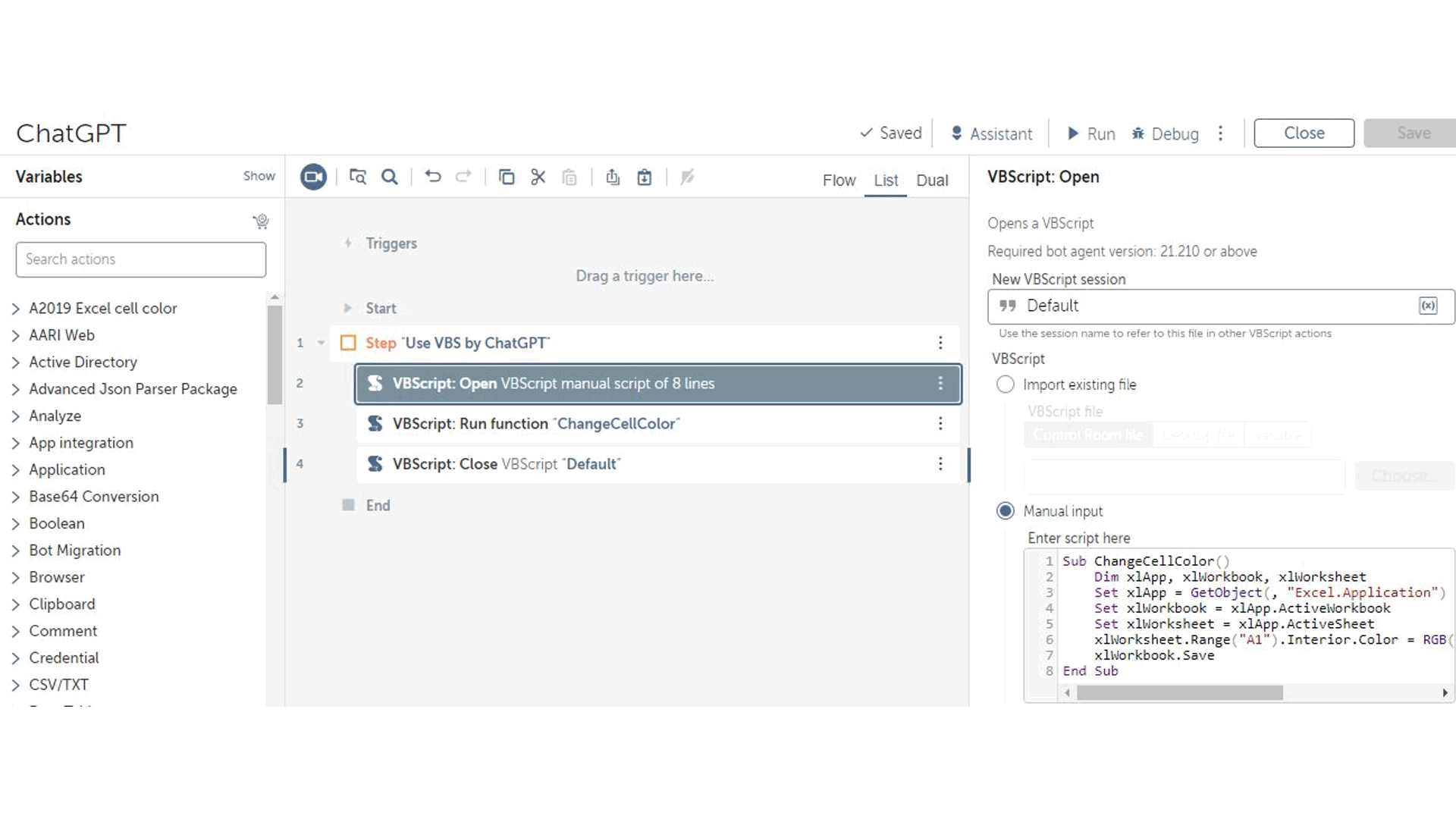Switch to List view

(886, 180)
